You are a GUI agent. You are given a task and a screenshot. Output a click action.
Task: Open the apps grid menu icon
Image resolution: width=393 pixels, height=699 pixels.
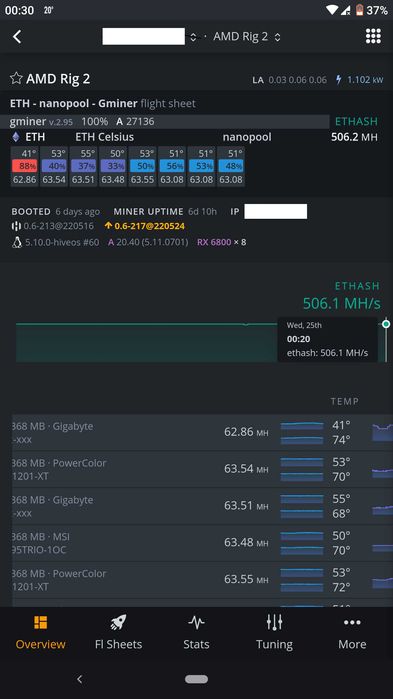pos(373,36)
